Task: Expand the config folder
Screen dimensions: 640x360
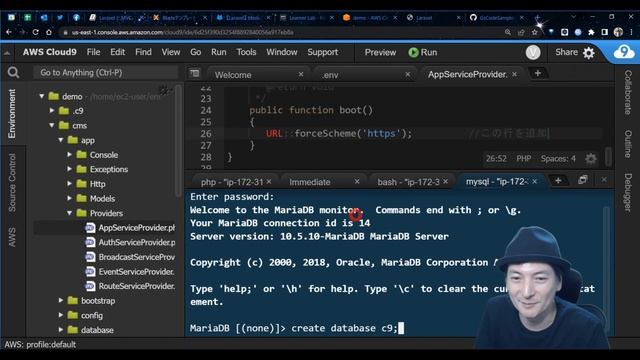Action: 61,315
